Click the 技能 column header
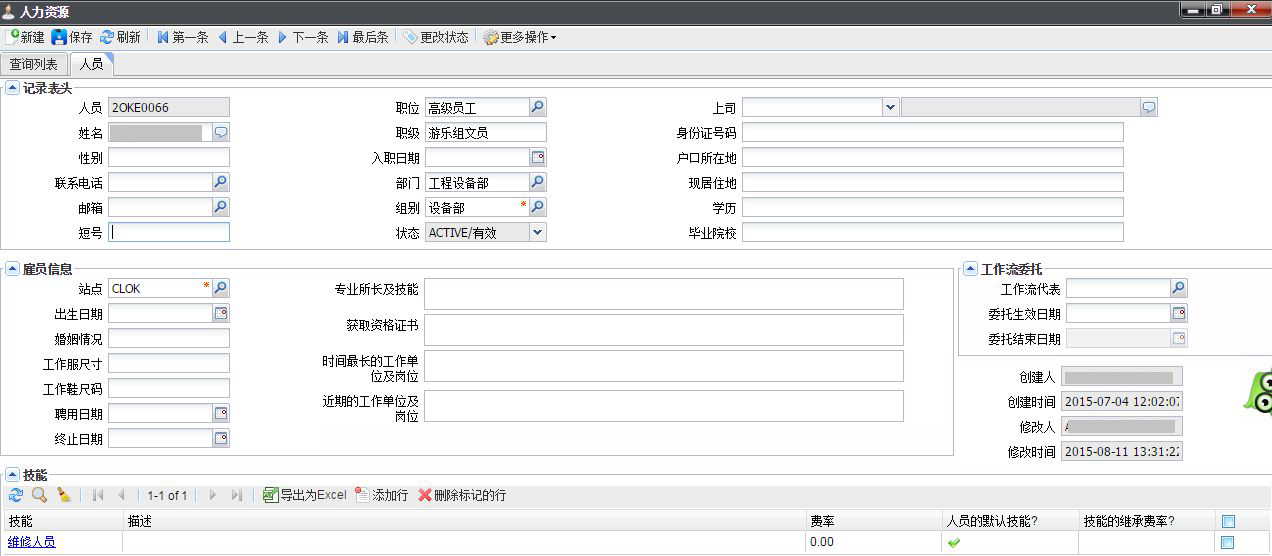This screenshot has height=556, width=1272. click(x=62, y=521)
